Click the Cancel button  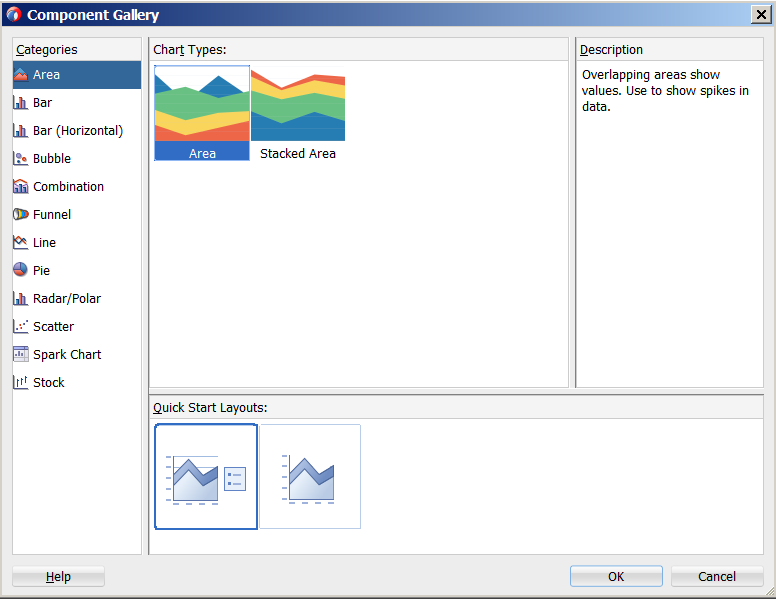click(x=717, y=576)
